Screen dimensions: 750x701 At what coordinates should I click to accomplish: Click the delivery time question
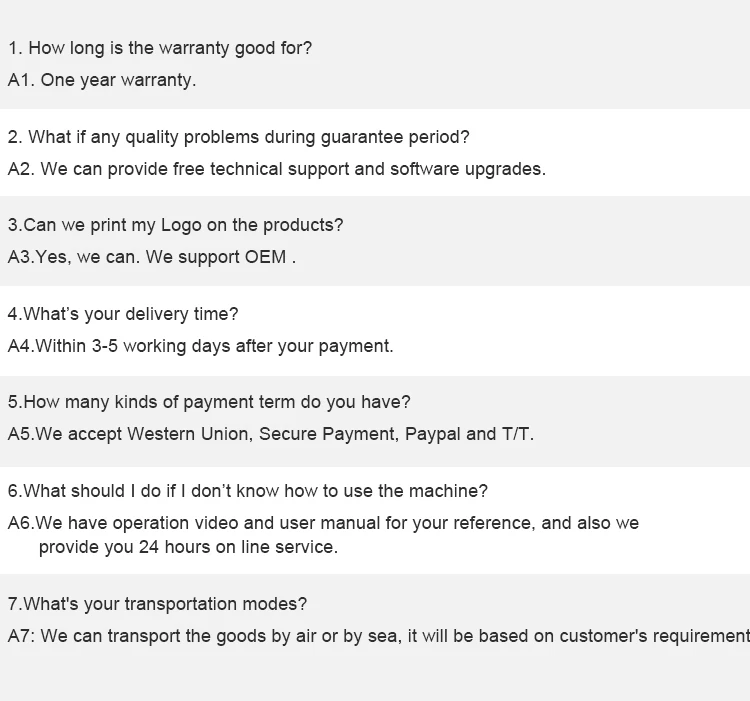point(123,314)
